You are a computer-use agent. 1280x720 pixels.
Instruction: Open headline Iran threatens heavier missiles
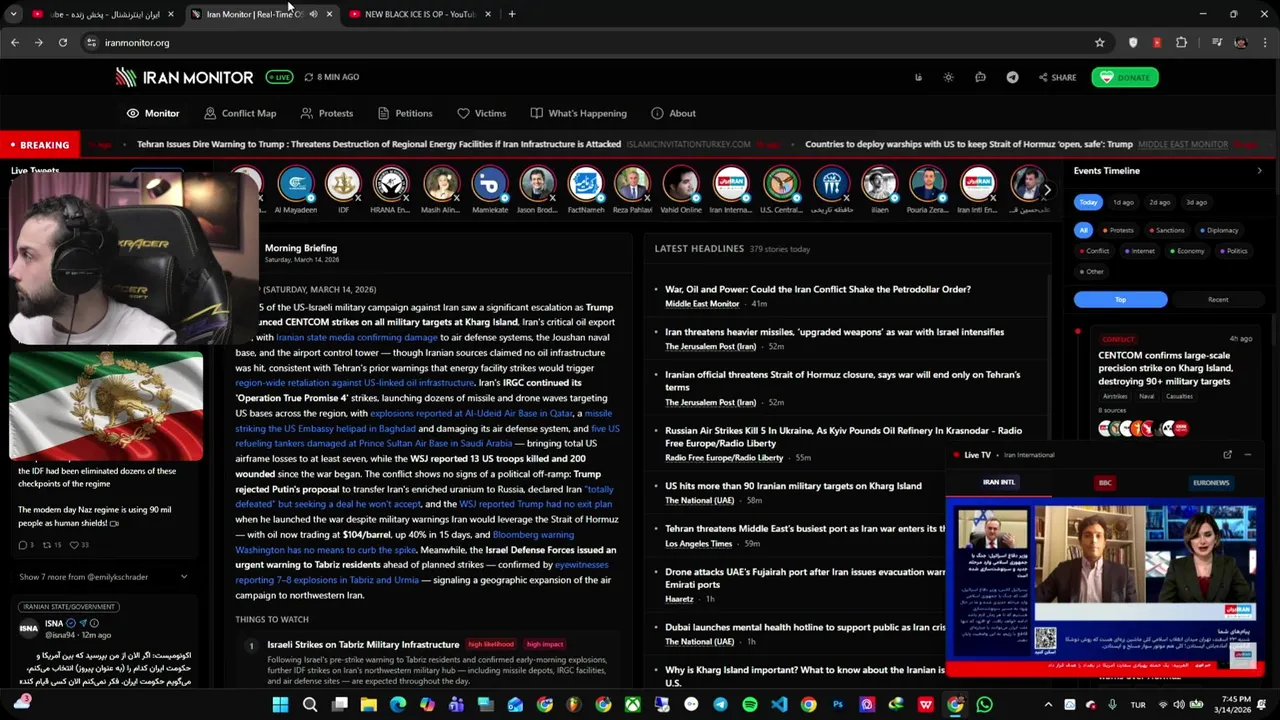(x=834, y=332)
